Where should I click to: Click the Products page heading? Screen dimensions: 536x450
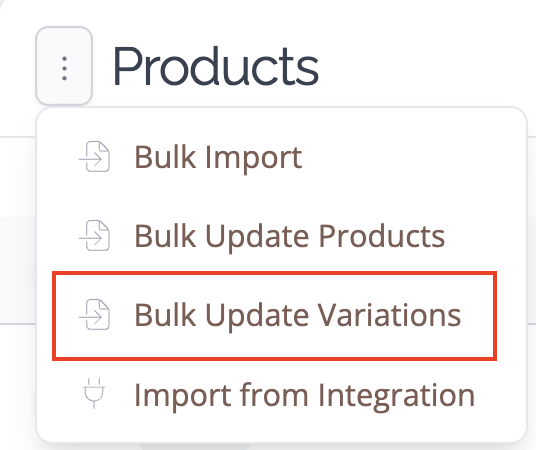(x=216, y=66)
